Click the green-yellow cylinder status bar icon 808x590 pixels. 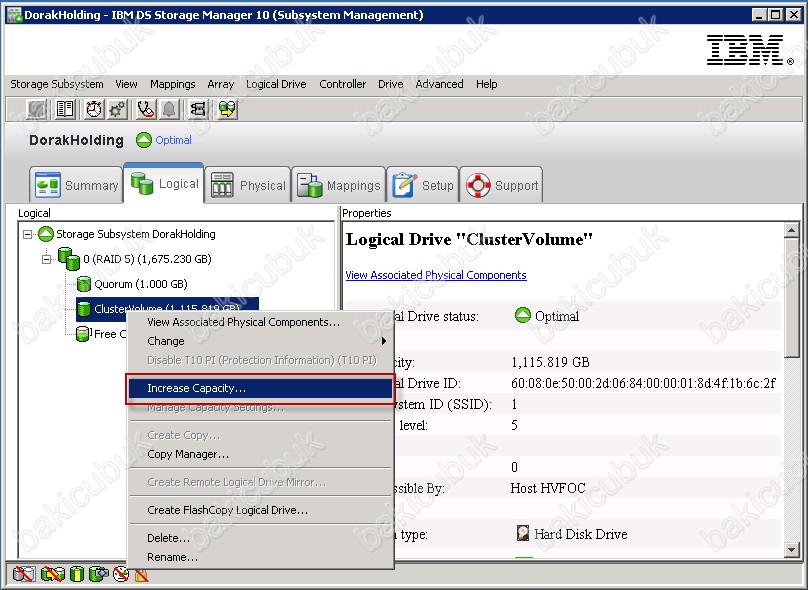point(77,574)
